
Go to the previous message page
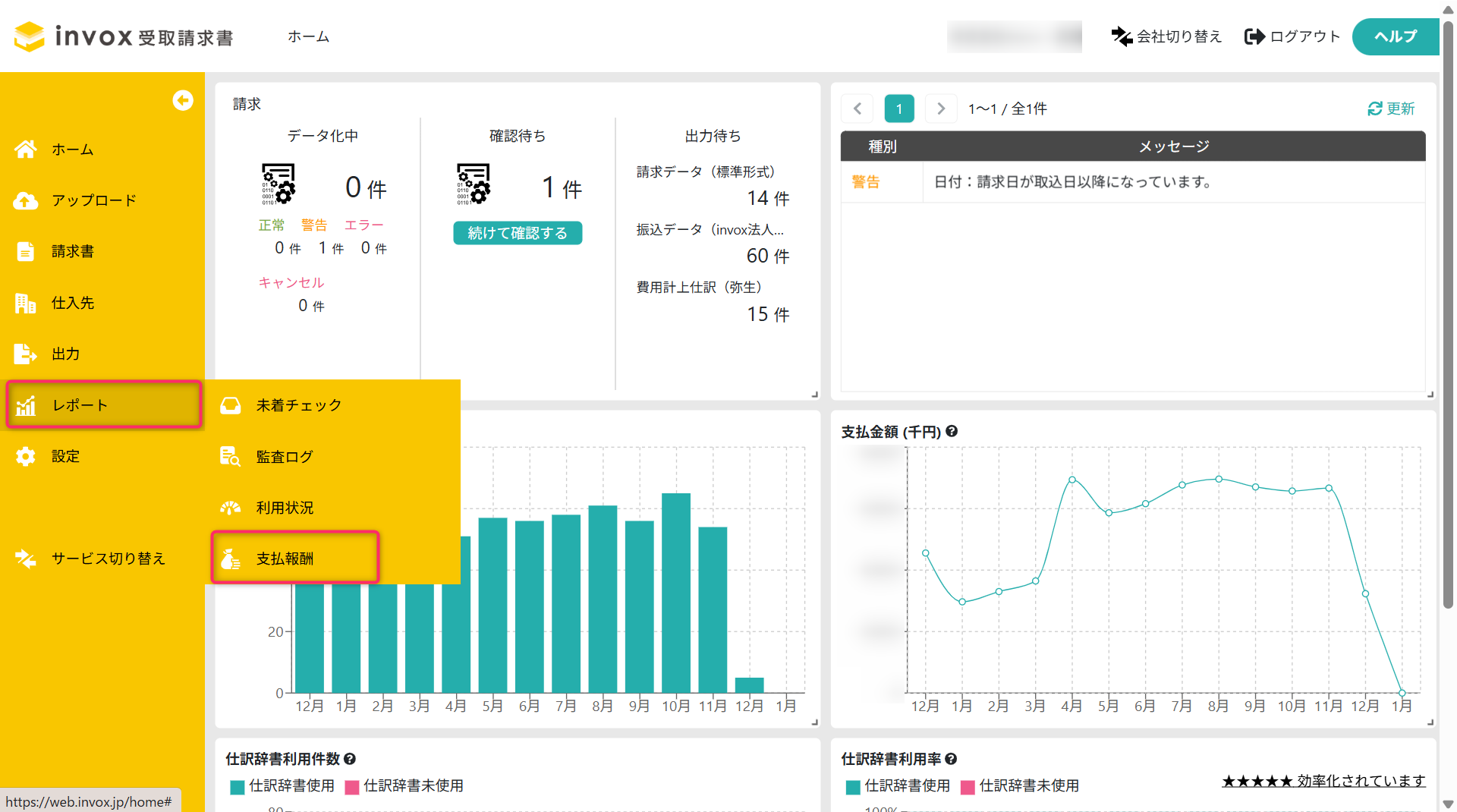click(858, 109)
